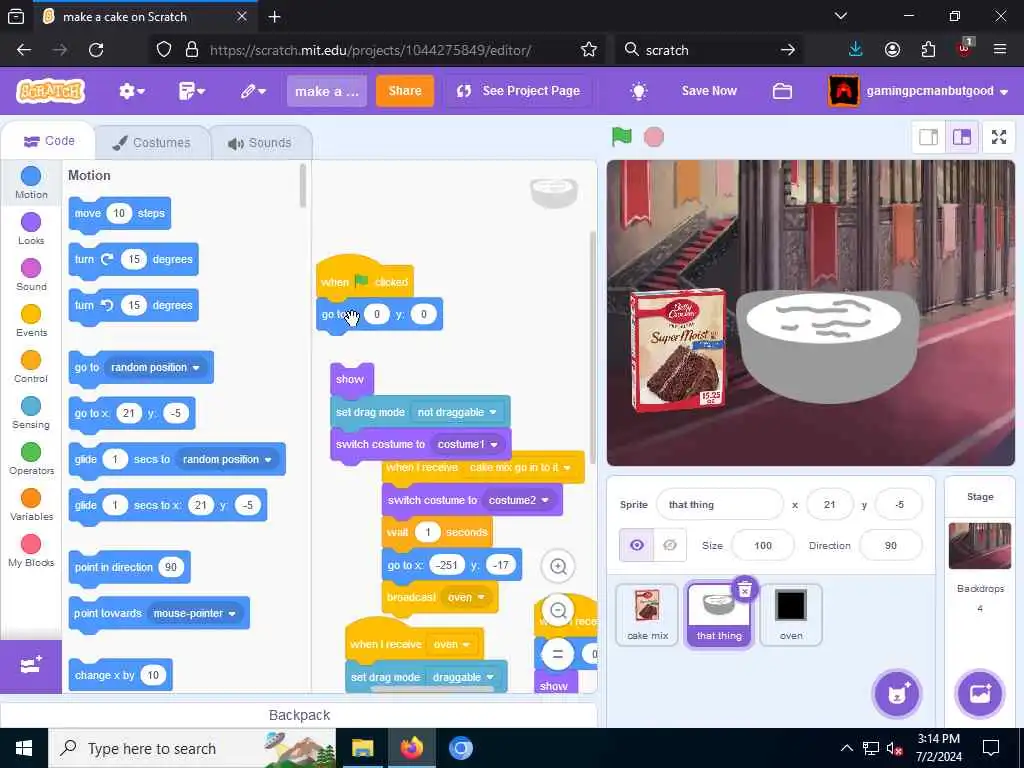Viewport: 1024px width, 768px height.
Task: Open File Explorer from taskbar
Action: 362,748
